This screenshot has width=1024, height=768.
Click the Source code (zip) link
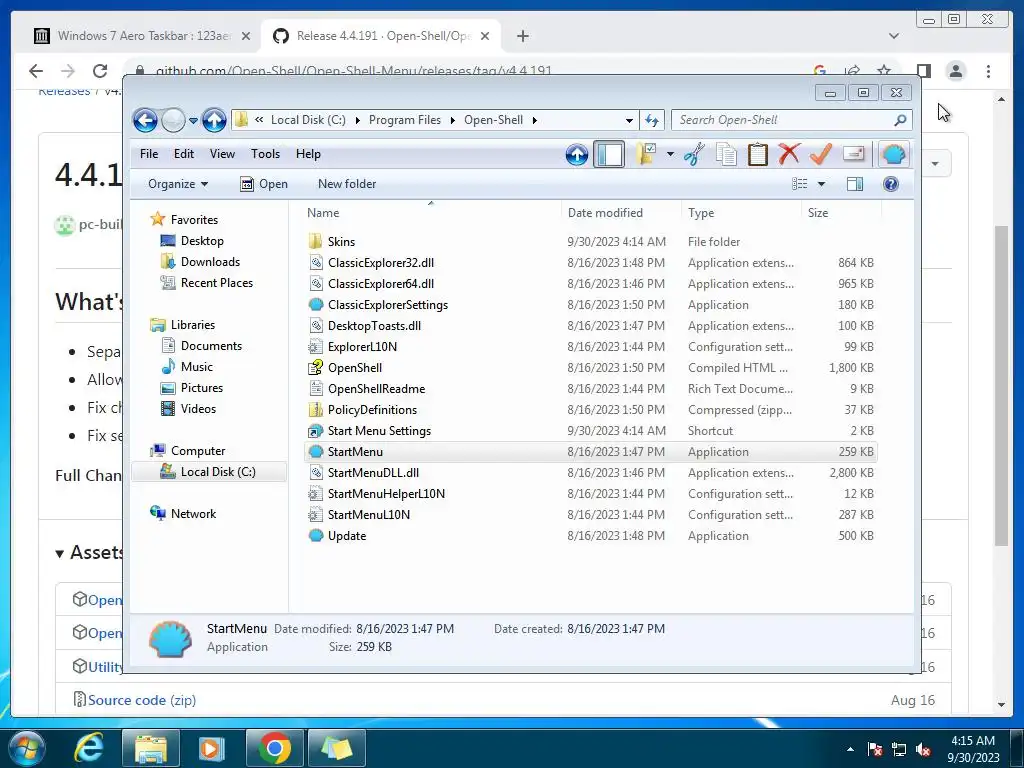[x=142, y=700]
